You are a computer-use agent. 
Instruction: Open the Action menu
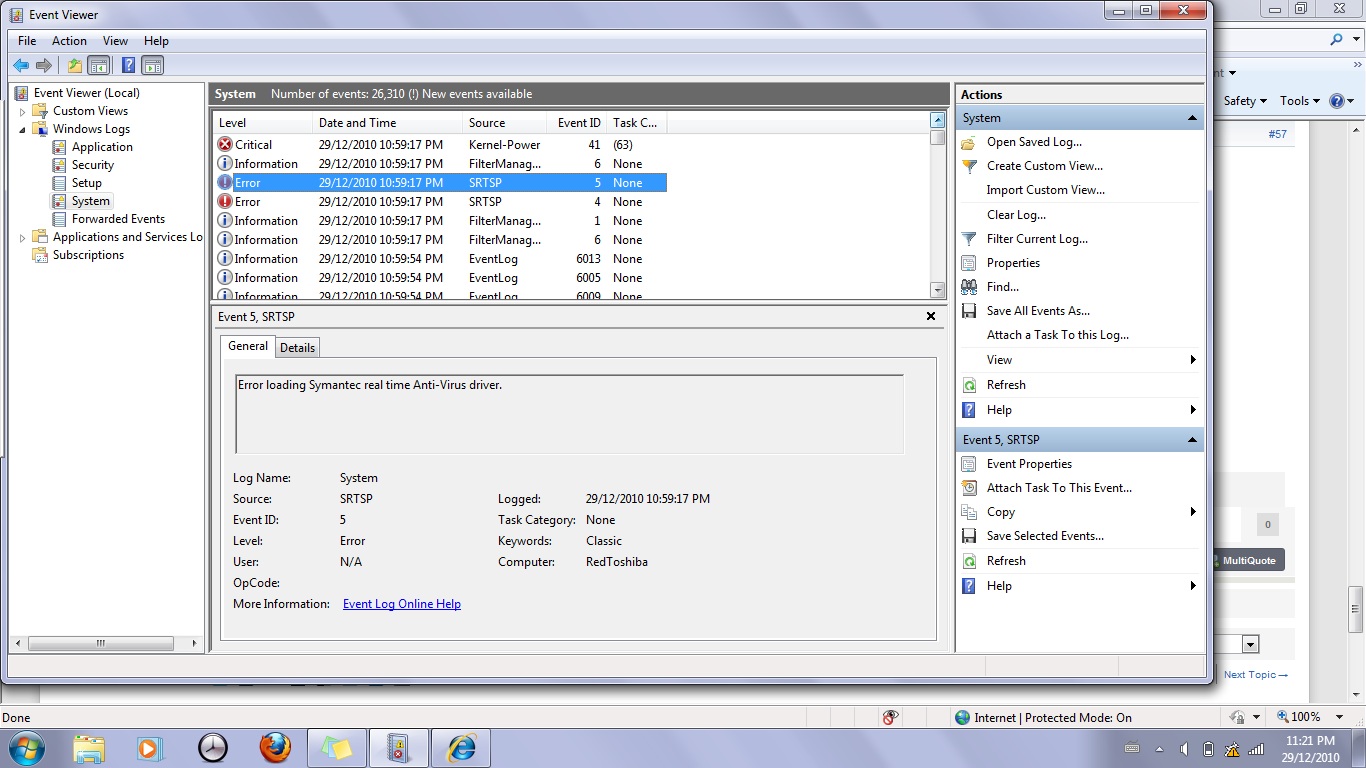point(69,41)
